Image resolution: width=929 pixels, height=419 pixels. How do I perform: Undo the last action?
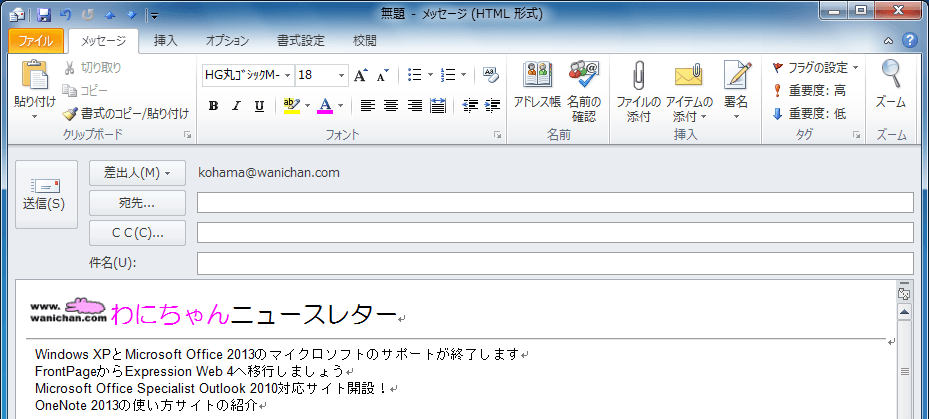pos(65,14)
